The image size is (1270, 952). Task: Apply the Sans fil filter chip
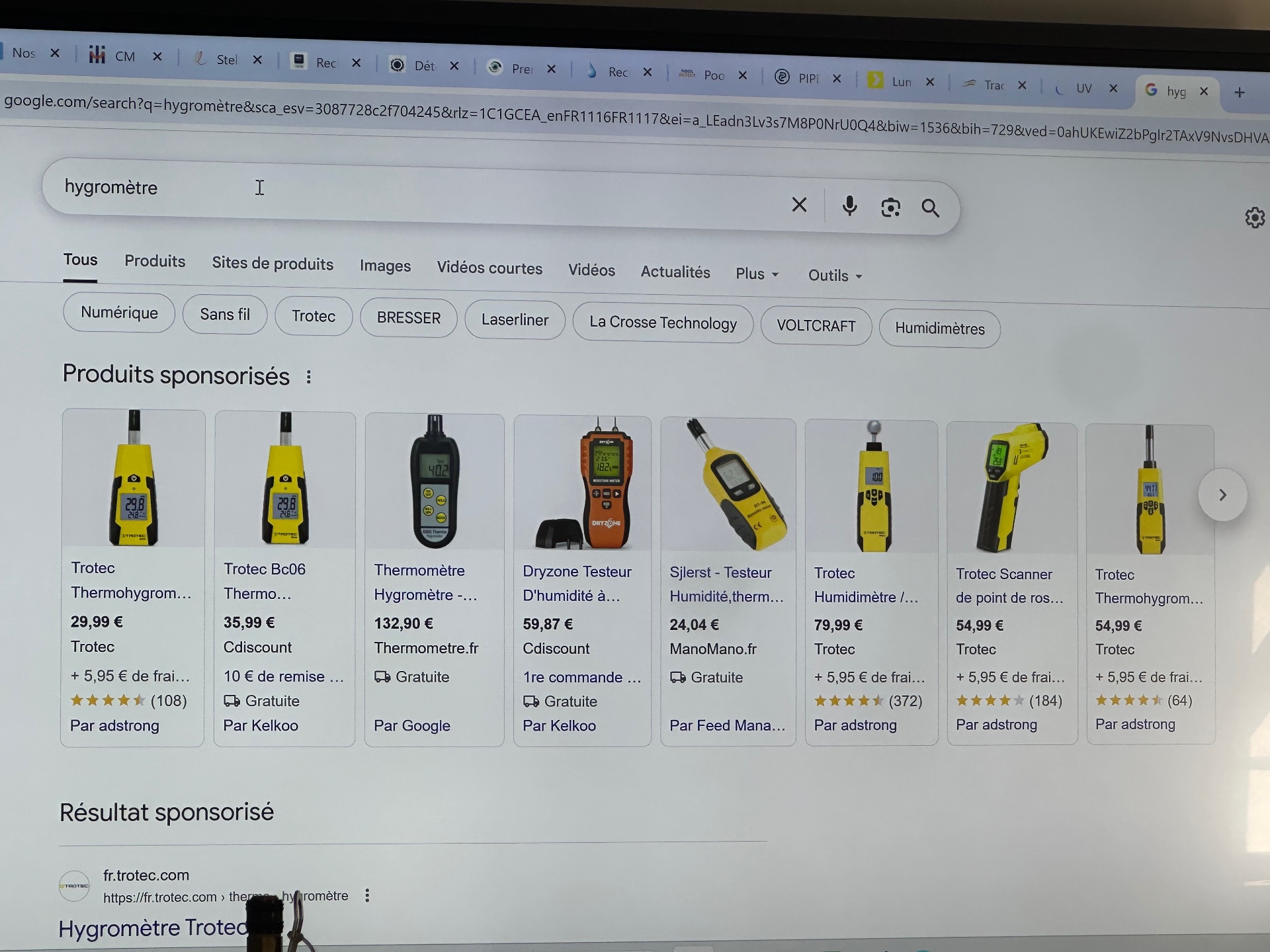pos(225,315)
